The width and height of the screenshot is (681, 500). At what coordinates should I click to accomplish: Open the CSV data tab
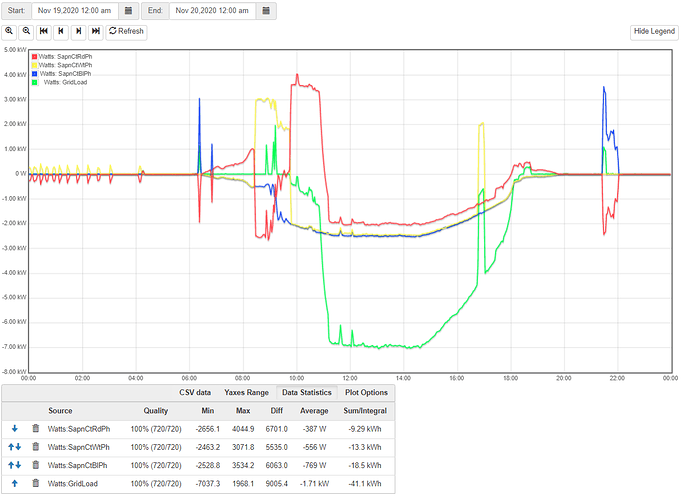[x=195, y=393]
